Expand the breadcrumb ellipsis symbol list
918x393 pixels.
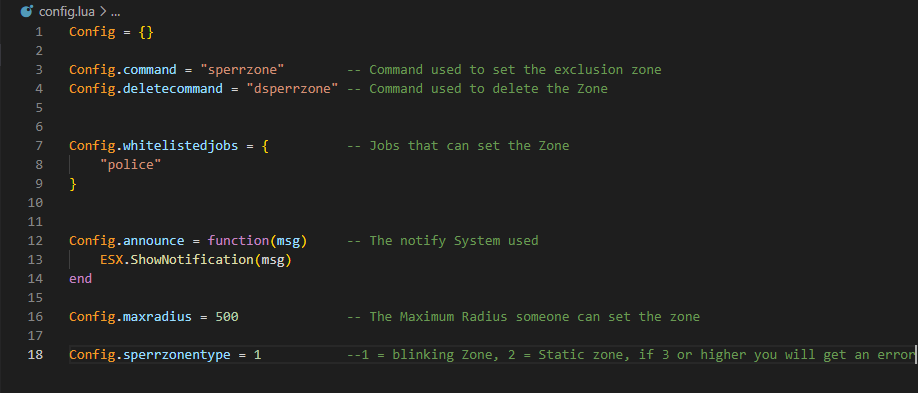pos(115,12)
